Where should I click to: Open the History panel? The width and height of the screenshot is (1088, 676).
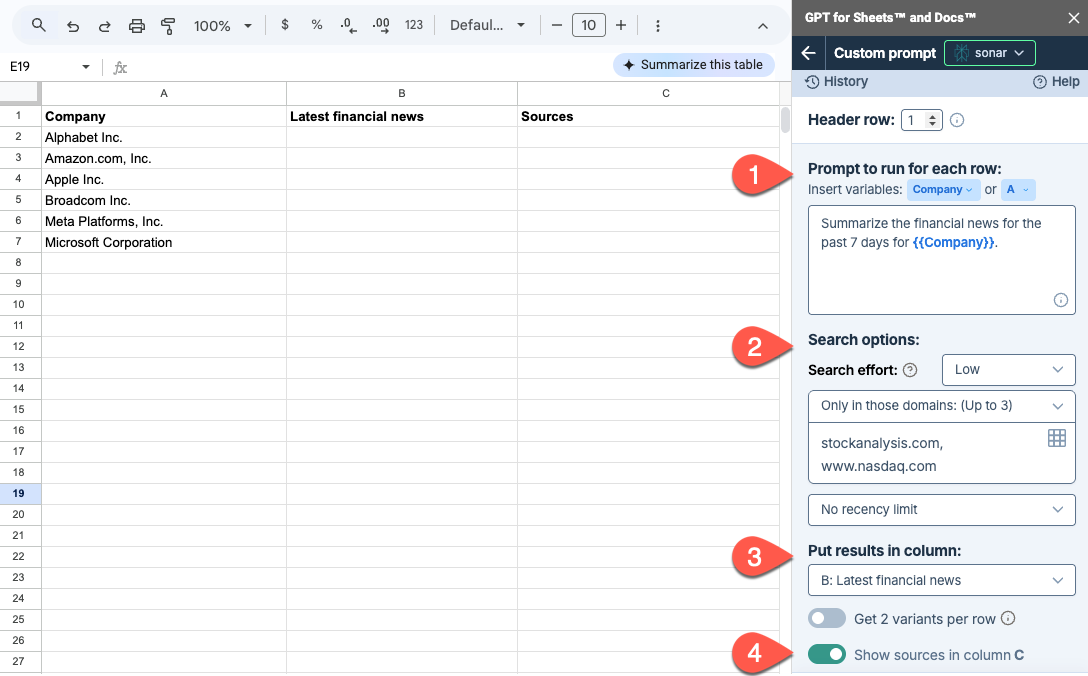tap(836, 82)
